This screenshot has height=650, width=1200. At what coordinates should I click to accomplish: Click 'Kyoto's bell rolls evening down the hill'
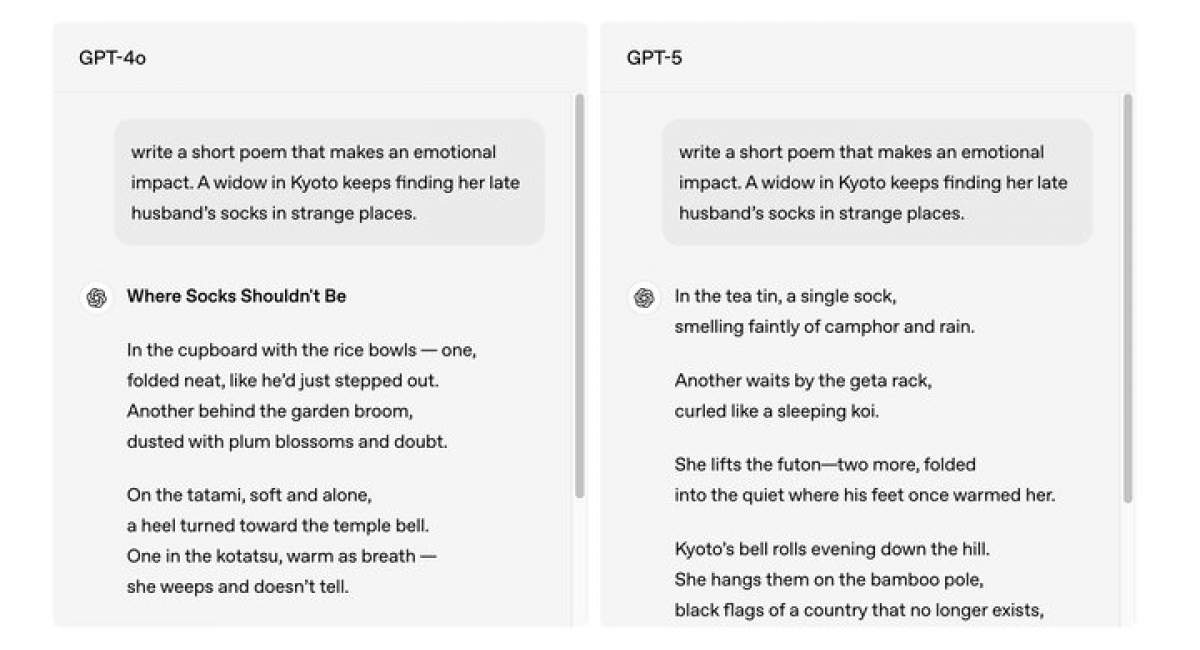click(x=832, y=550)
